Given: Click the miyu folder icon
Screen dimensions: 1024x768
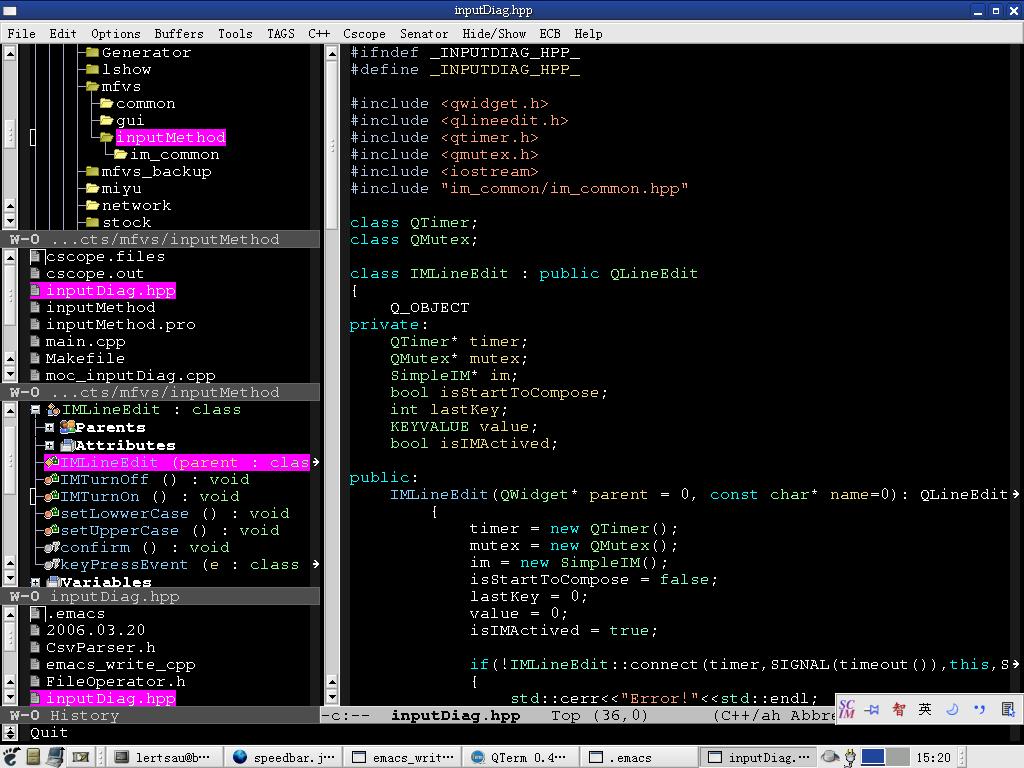Looking at the screenshot, I should point(92,188).
